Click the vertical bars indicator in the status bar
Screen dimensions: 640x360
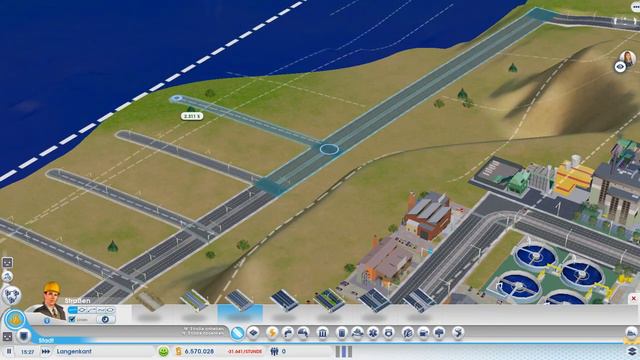pos(344,351)
